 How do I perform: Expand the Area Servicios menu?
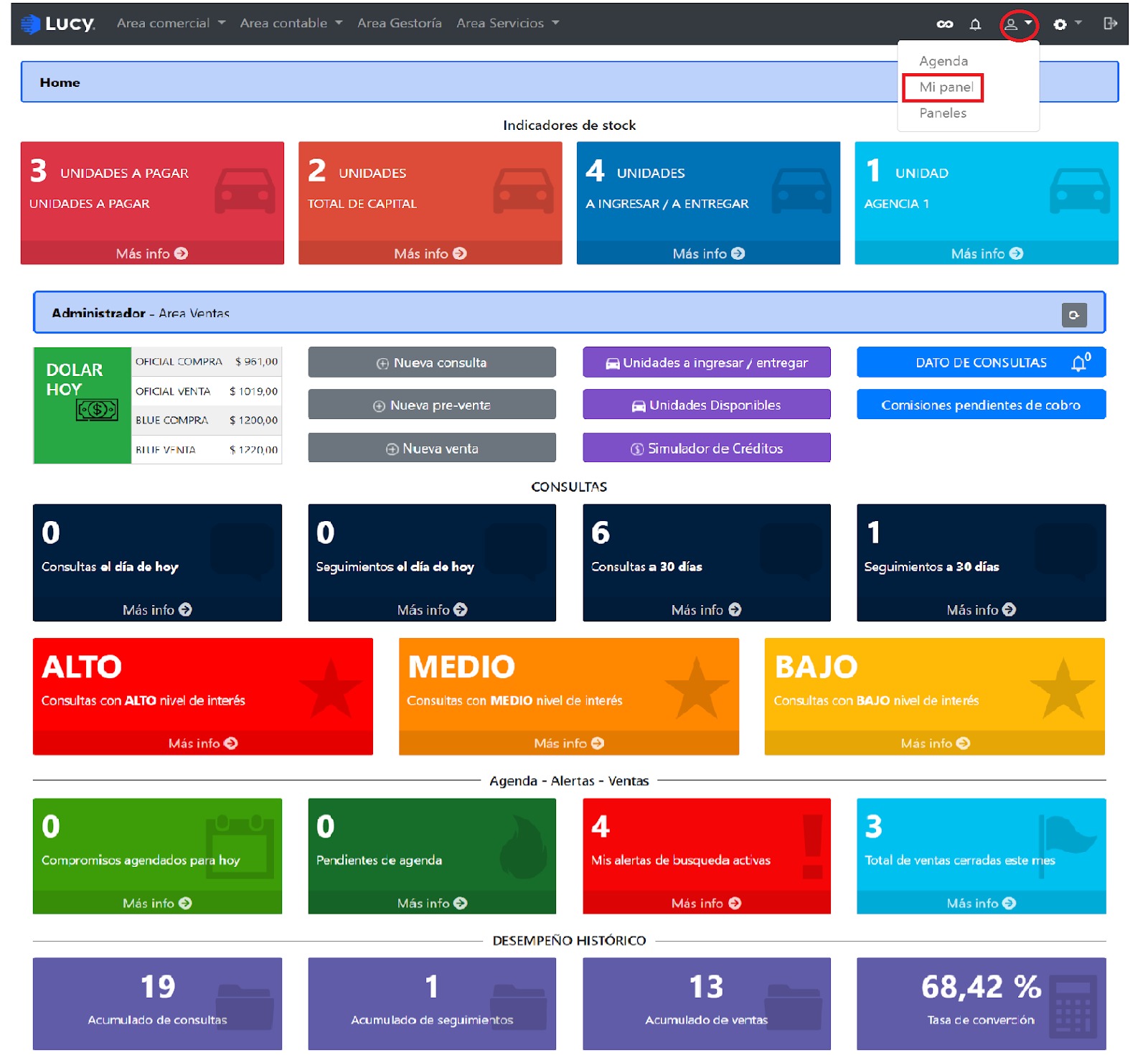[x=507, y=23]
